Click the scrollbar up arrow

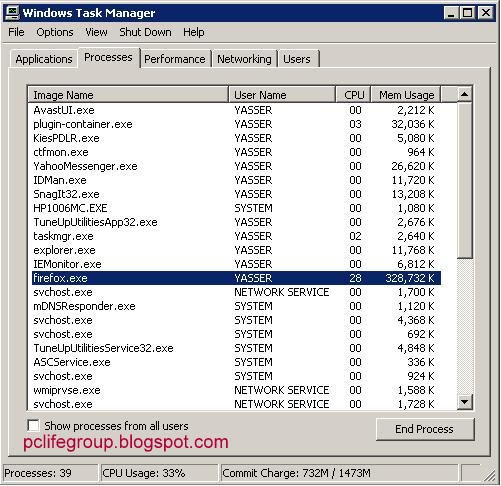click(x=465, y=95)
